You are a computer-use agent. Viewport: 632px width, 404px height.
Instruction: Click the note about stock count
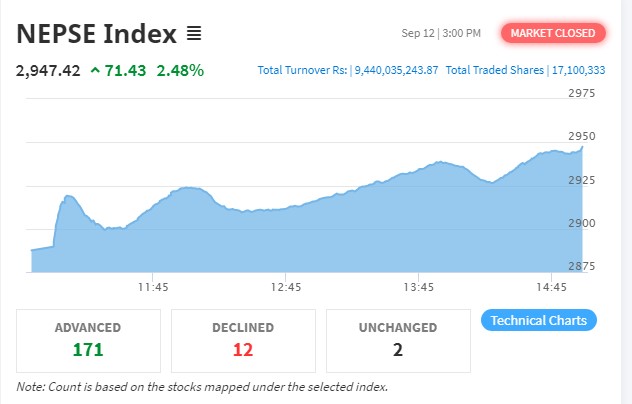point(202,387)
